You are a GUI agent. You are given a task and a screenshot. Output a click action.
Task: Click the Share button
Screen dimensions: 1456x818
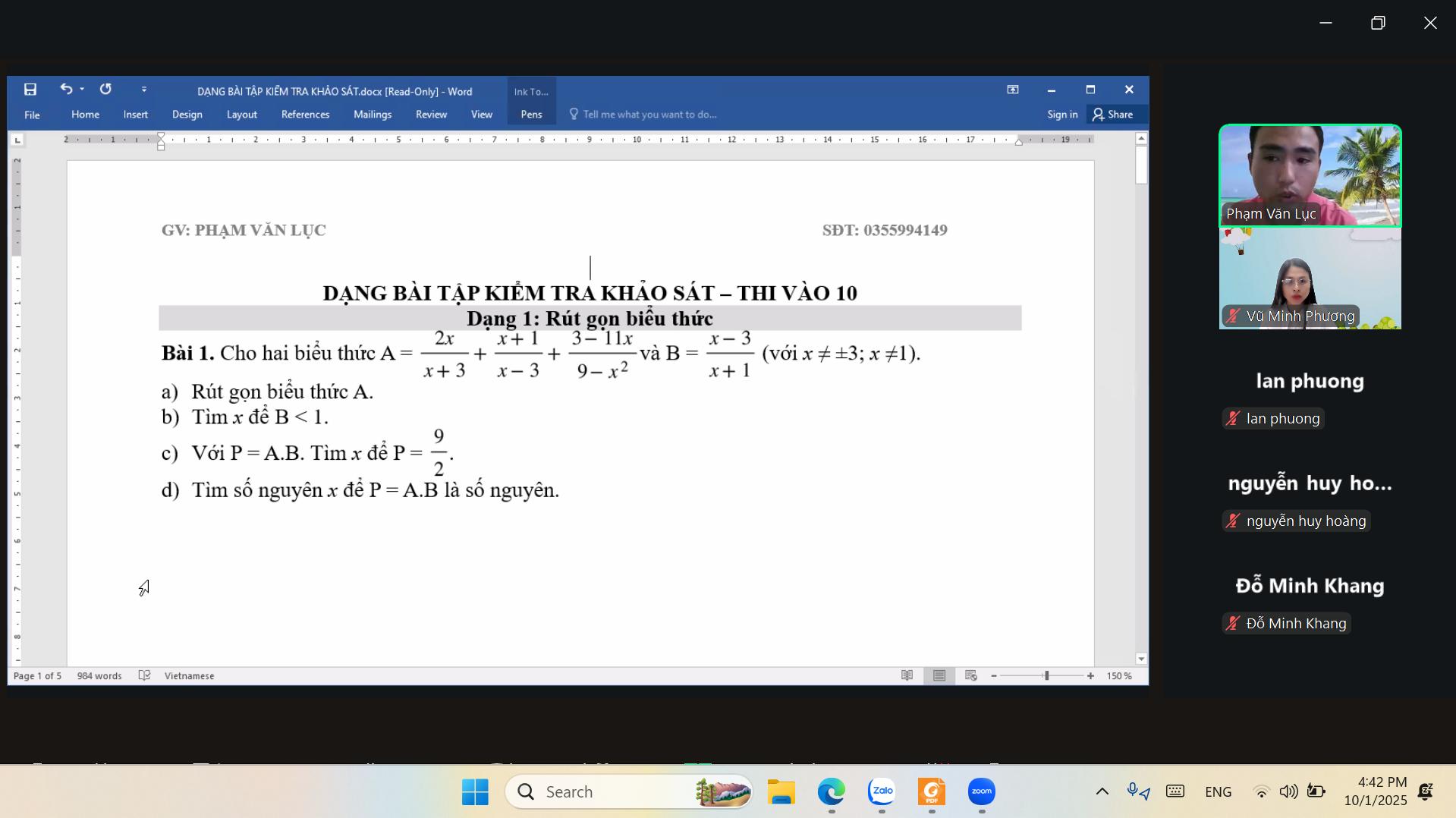coord(1112,115)
